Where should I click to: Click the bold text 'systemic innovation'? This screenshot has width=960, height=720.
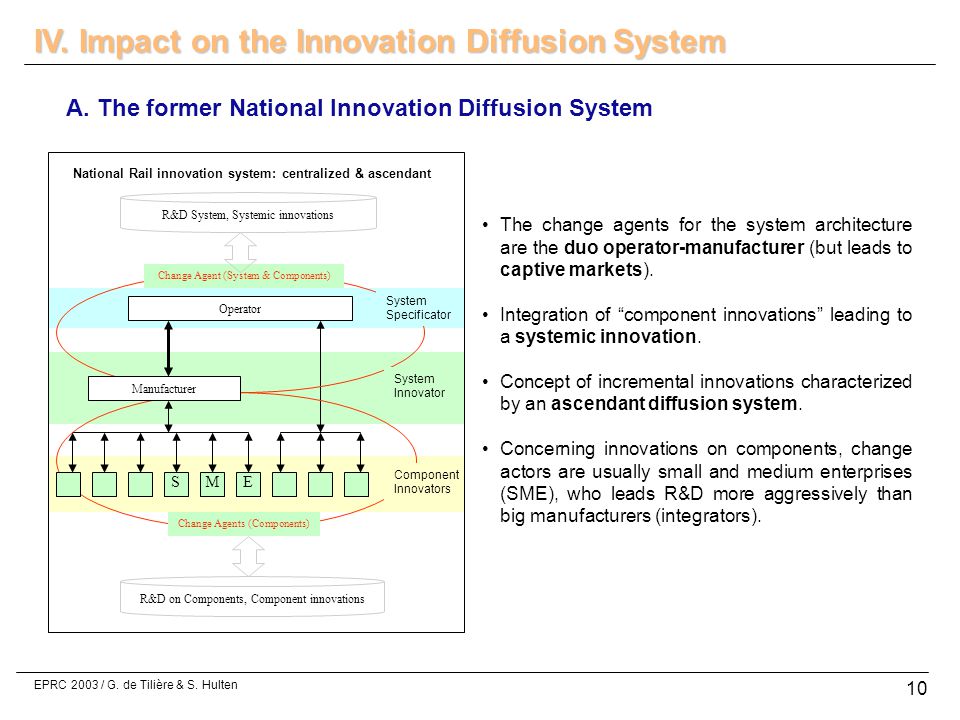pyautogui.click(x=605, y=337)
